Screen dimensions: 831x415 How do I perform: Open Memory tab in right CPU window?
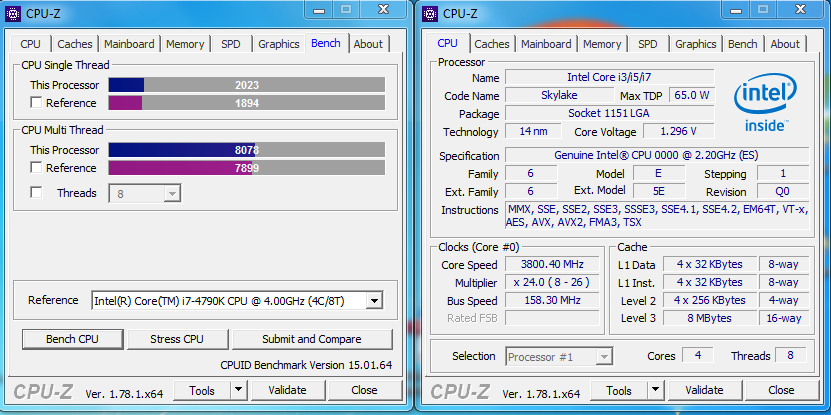tap(602, 44)
